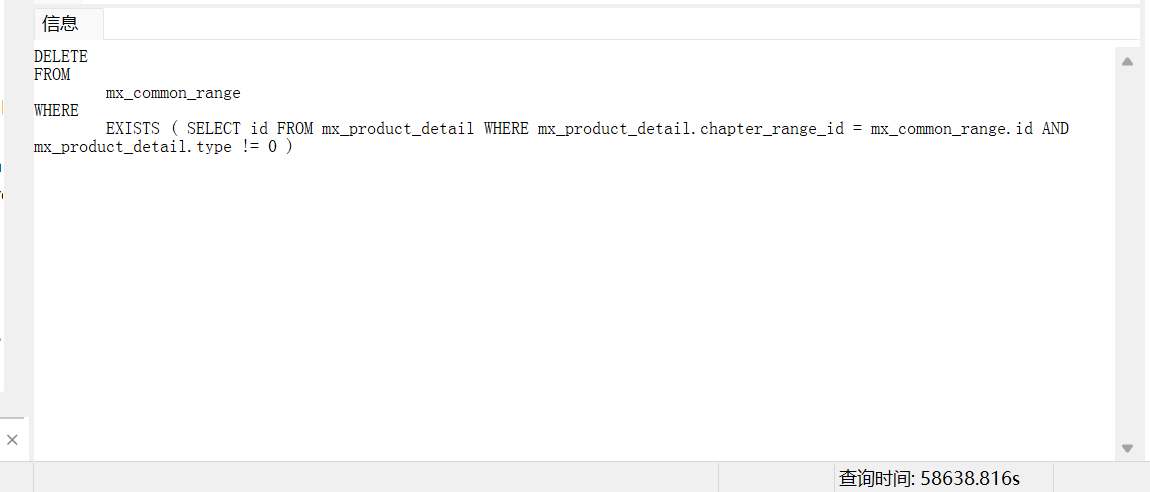Click mx_product_detail table name after inner FROM
The image size is (1150, 492).
tap(397, 129)
